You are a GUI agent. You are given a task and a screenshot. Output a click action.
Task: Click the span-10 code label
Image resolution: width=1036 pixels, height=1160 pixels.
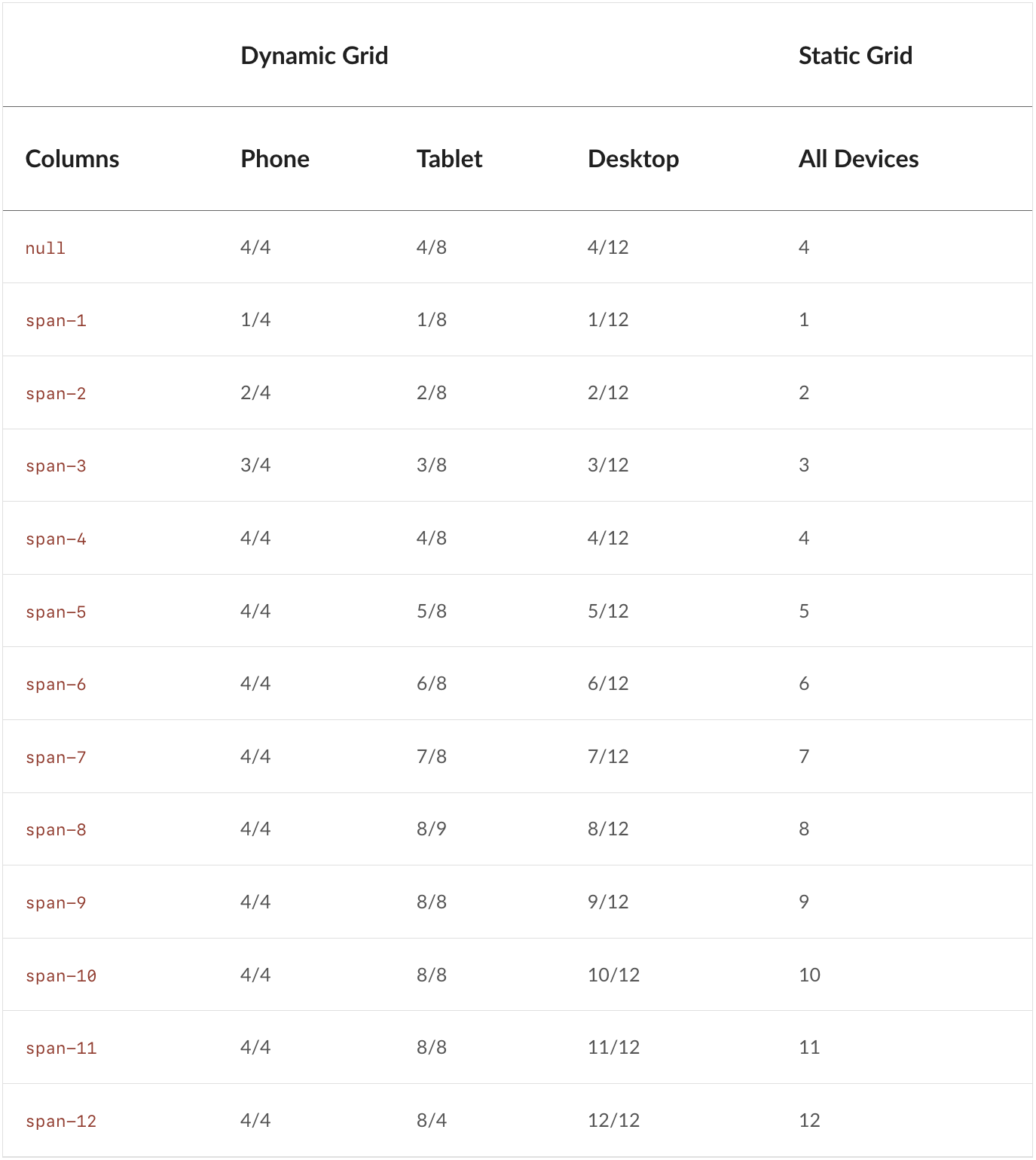coord(61,976)
